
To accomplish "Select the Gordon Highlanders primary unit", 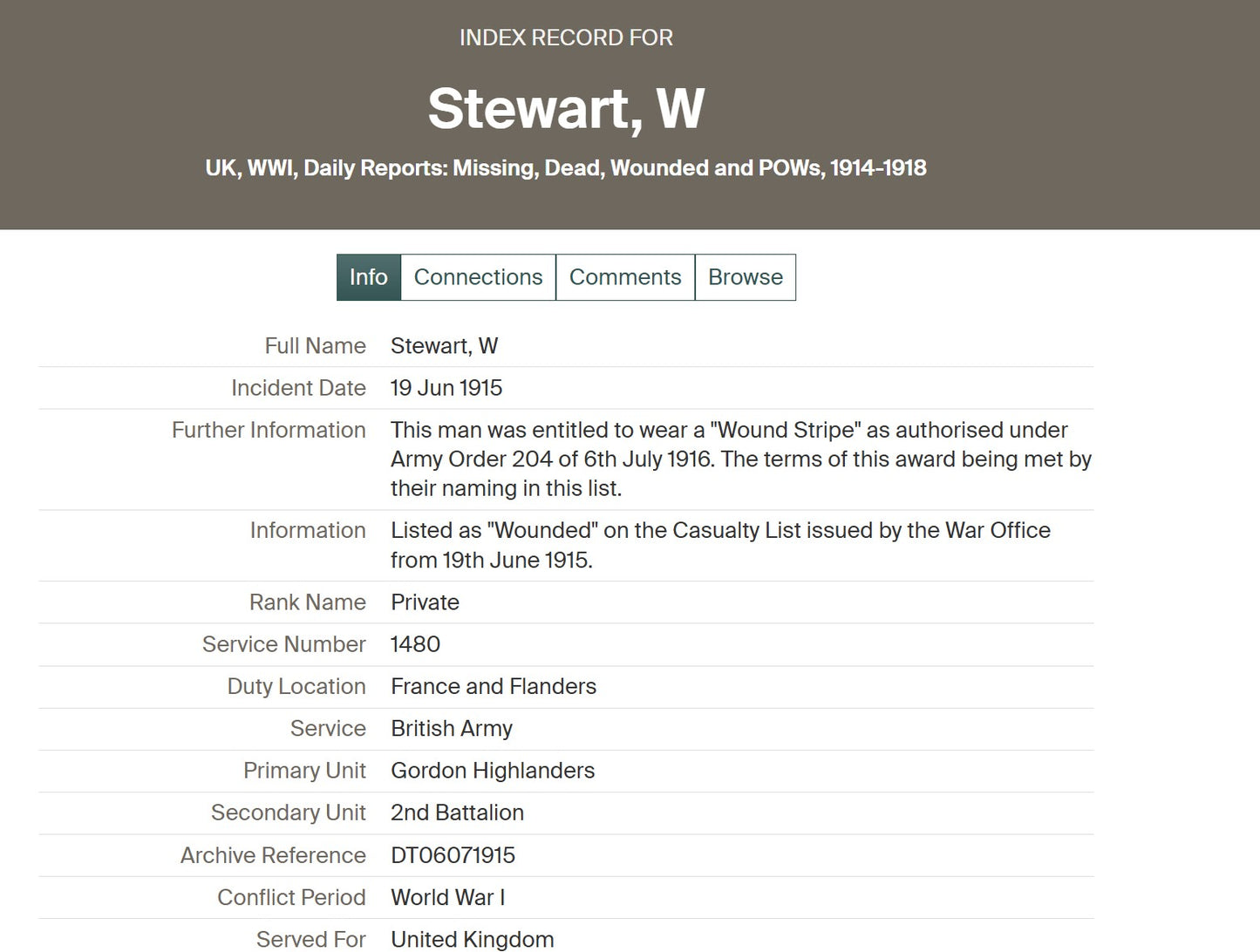I will click(x=493, y=771).
